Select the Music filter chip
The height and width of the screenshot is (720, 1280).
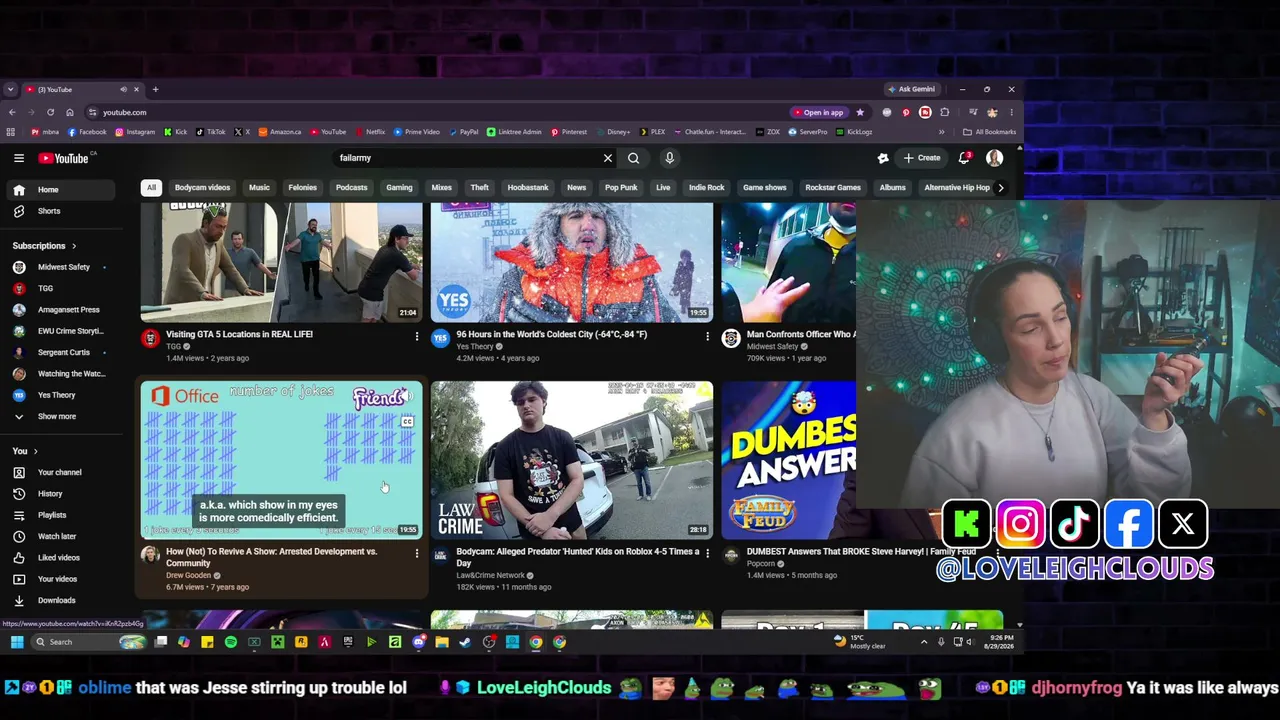coord(259,187)
